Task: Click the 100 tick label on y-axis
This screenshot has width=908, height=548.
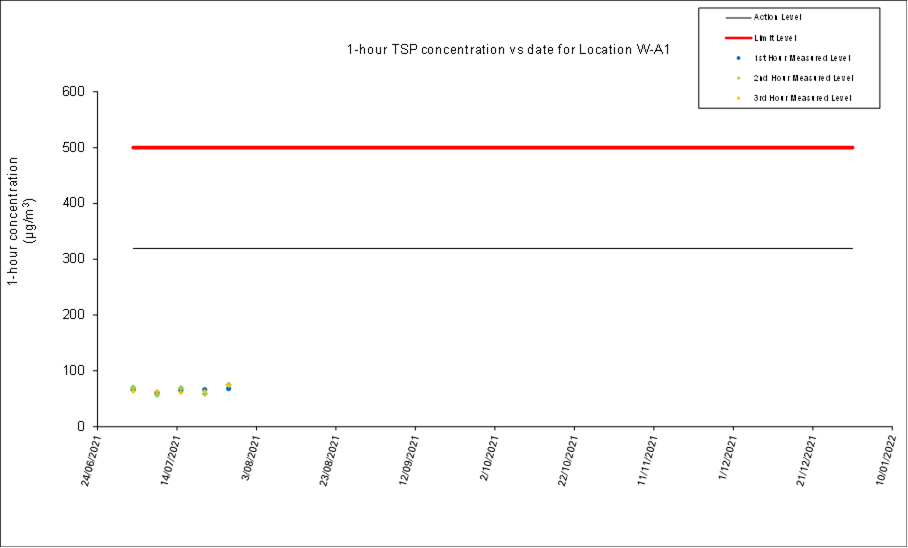Action: click(77, 371)
